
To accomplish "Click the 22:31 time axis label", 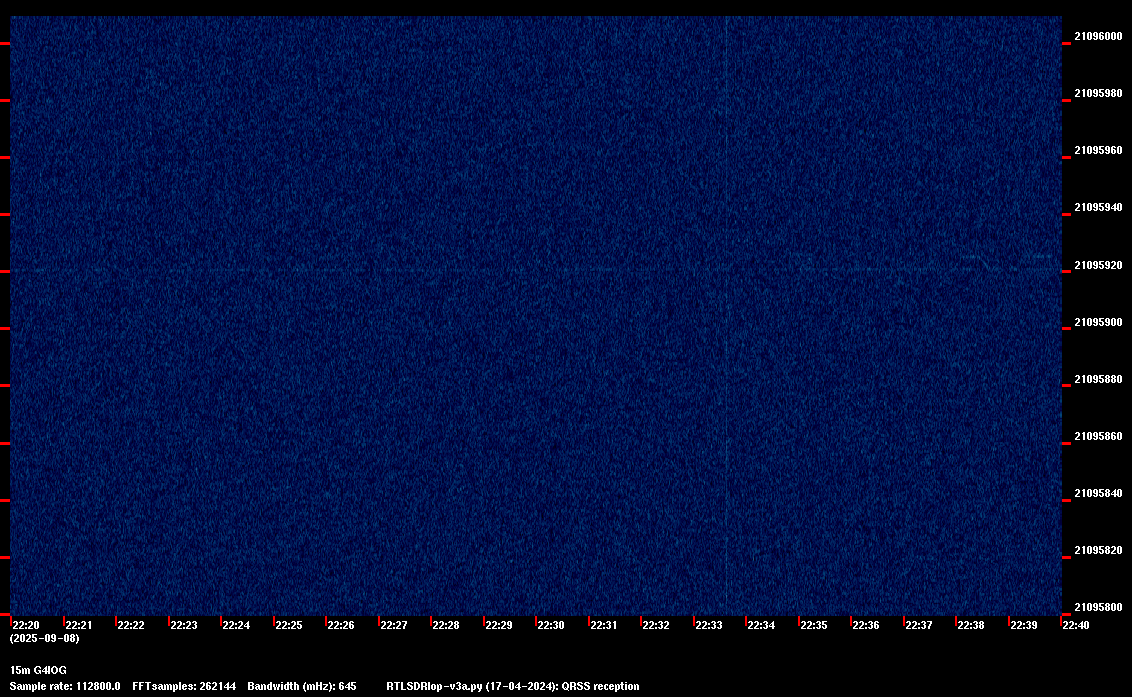I will [604, 625].
